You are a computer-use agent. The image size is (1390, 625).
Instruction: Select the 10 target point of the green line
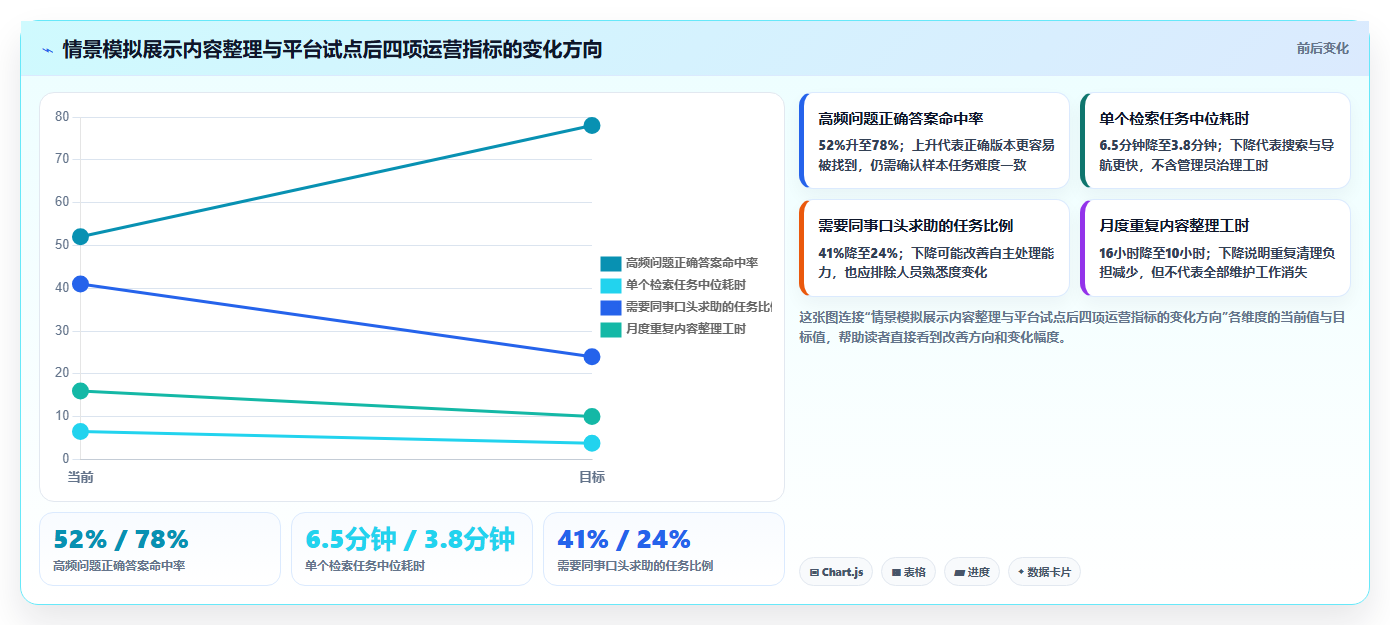tap(591, 416)
